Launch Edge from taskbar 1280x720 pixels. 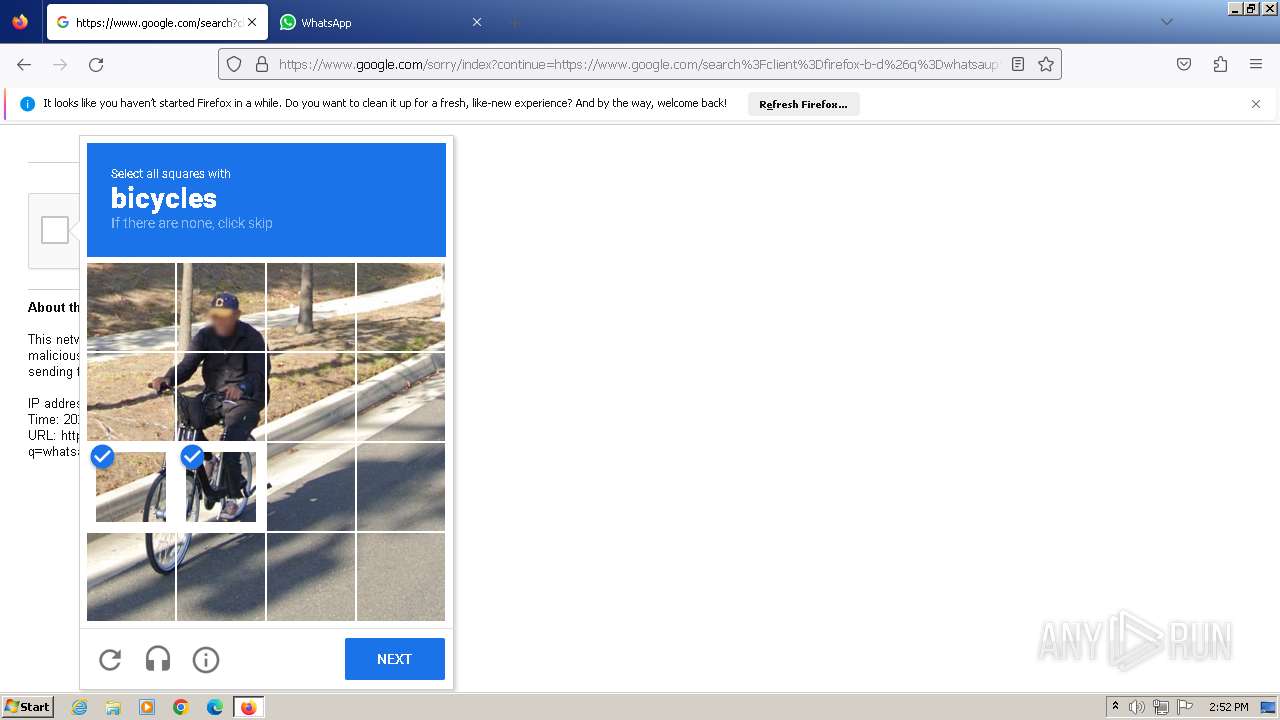215,707
